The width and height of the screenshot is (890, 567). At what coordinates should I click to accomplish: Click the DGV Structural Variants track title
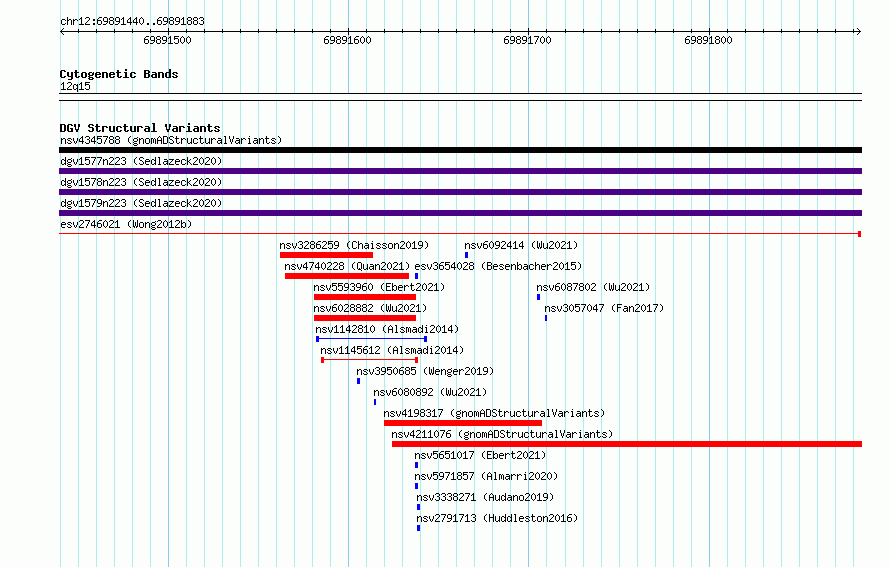(140, 128)
